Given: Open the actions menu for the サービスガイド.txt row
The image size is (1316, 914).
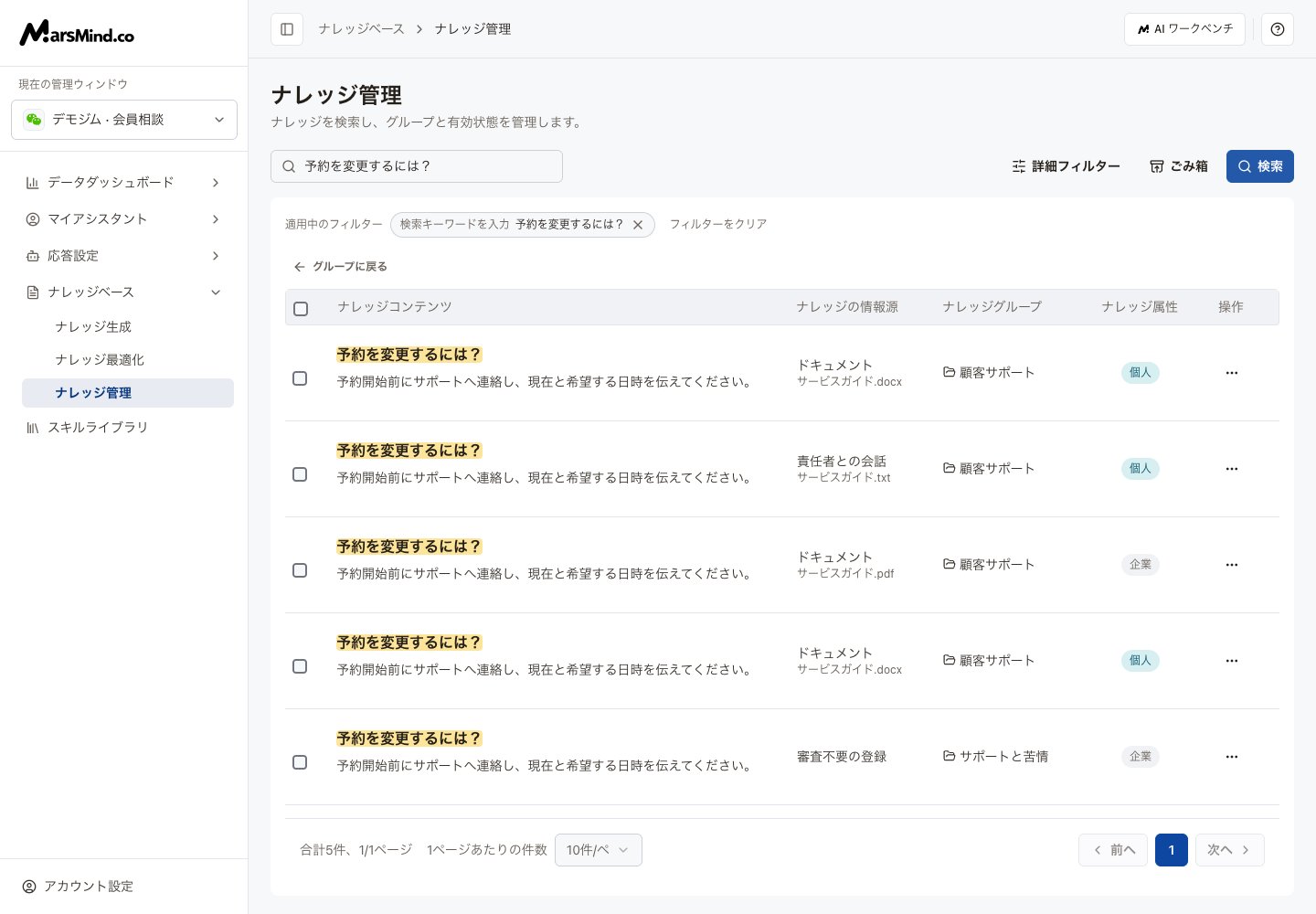Looking at the screenshot, I should 1232,469.
